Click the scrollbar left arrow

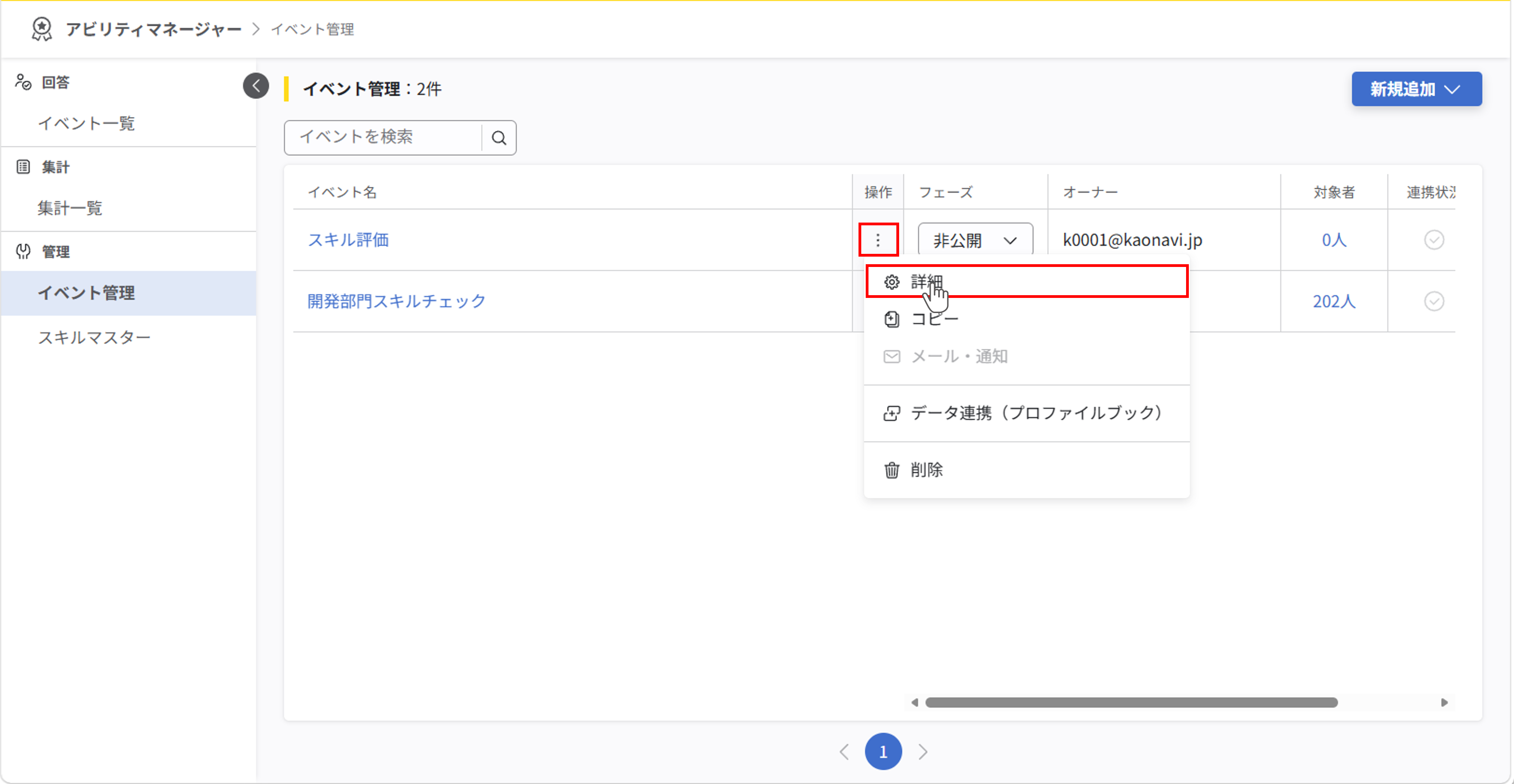915,702
